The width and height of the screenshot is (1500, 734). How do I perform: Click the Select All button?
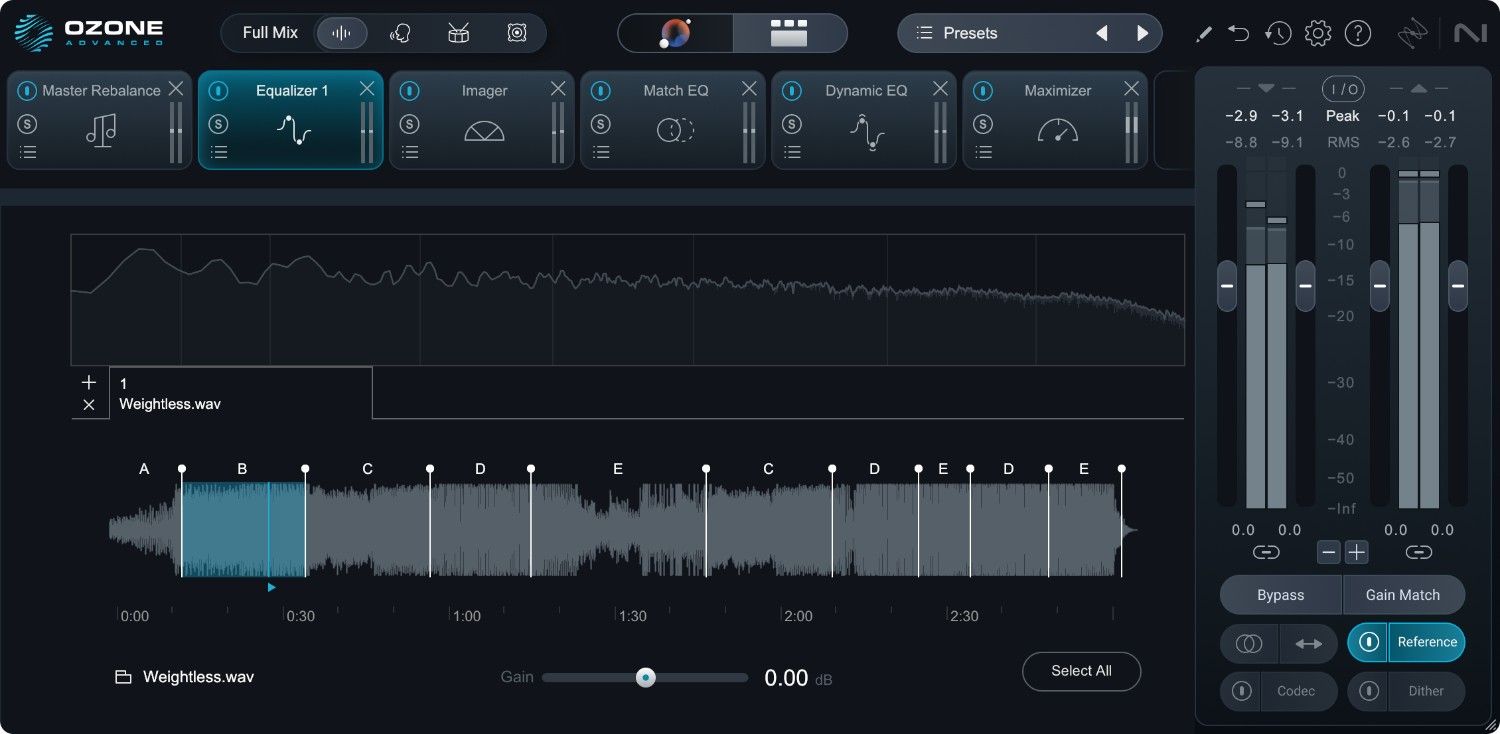pyautogui.click(x=1081, y=671)
